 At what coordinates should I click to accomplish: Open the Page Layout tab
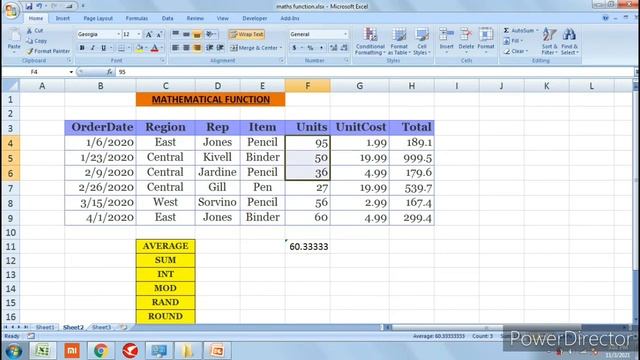(x=98, y=18)
